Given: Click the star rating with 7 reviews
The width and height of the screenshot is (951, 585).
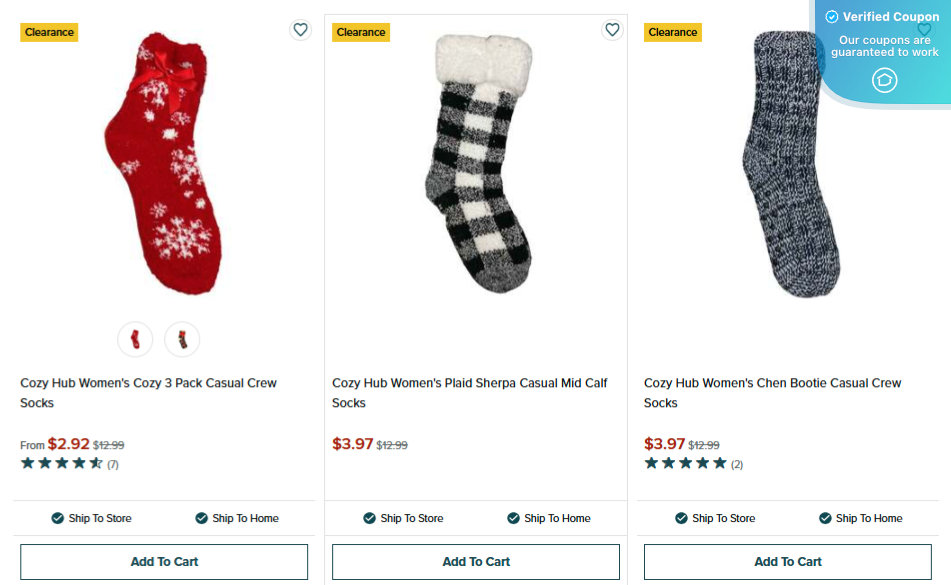Looking at the screenshot, I should pos(62,463).
